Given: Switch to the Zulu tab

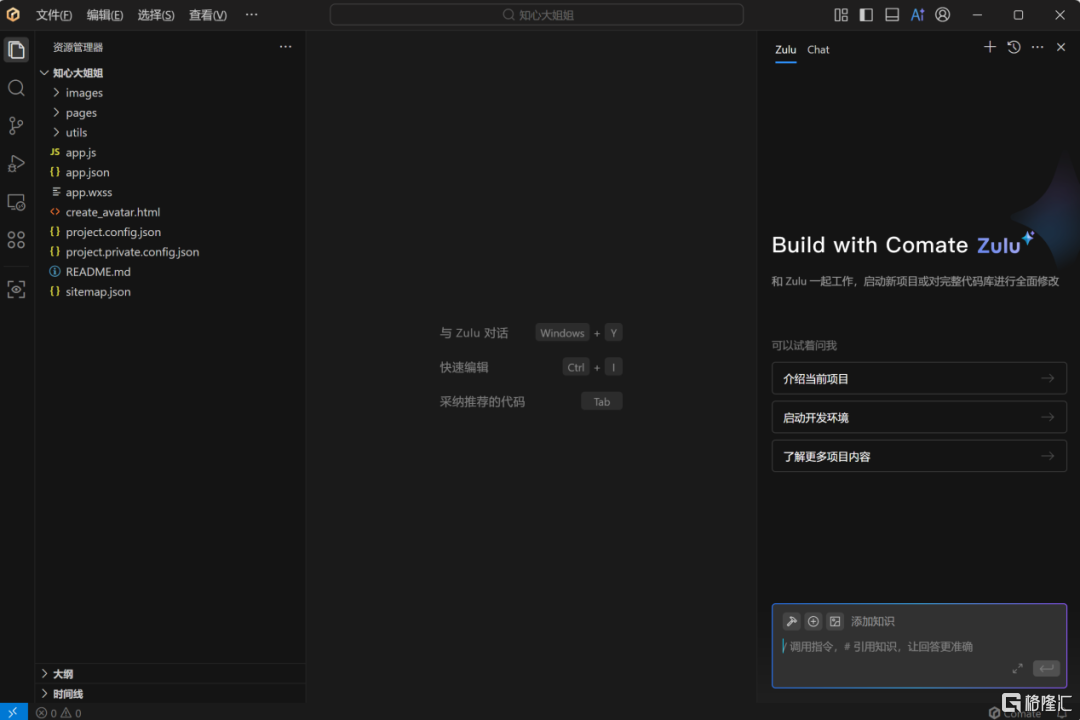Looking at the screenshot, I should pos(785,50).
